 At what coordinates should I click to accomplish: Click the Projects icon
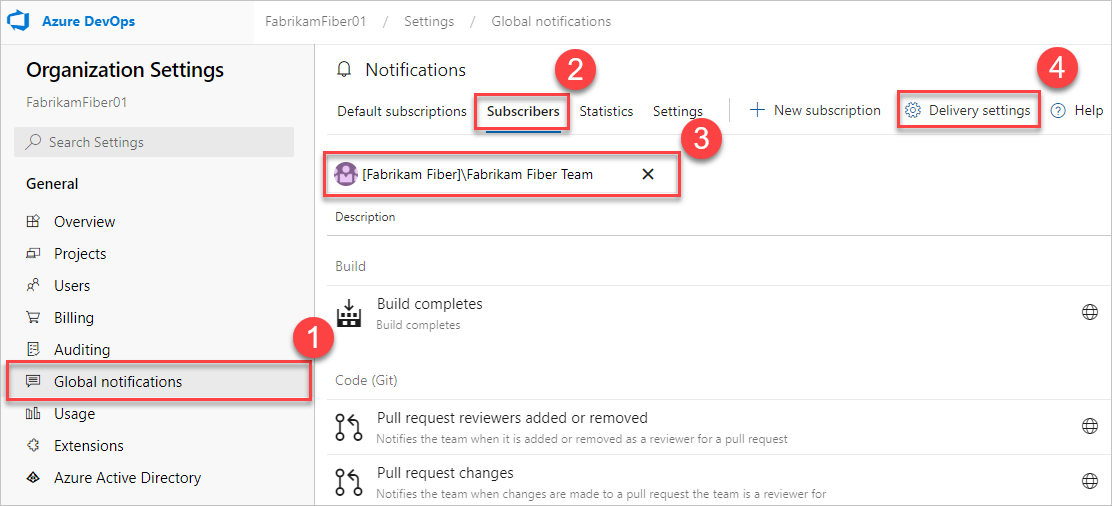click(33, 253)
